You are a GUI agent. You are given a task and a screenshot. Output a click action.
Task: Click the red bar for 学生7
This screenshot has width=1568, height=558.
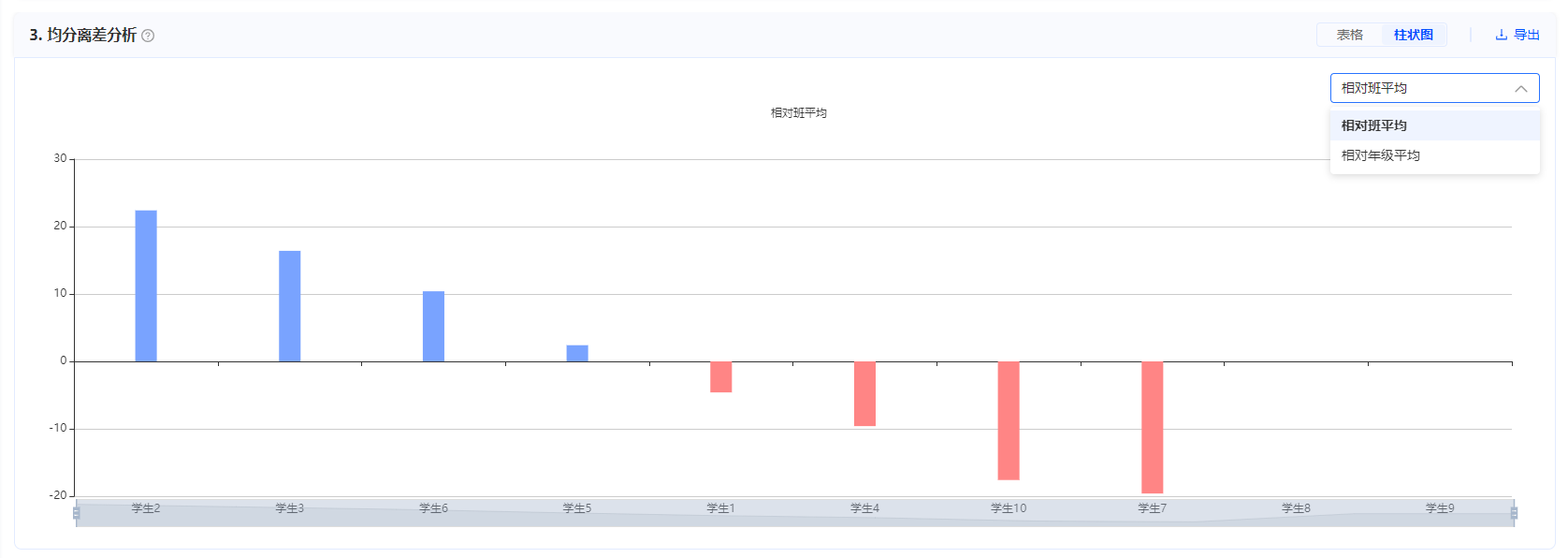[x=1153, y=427]
